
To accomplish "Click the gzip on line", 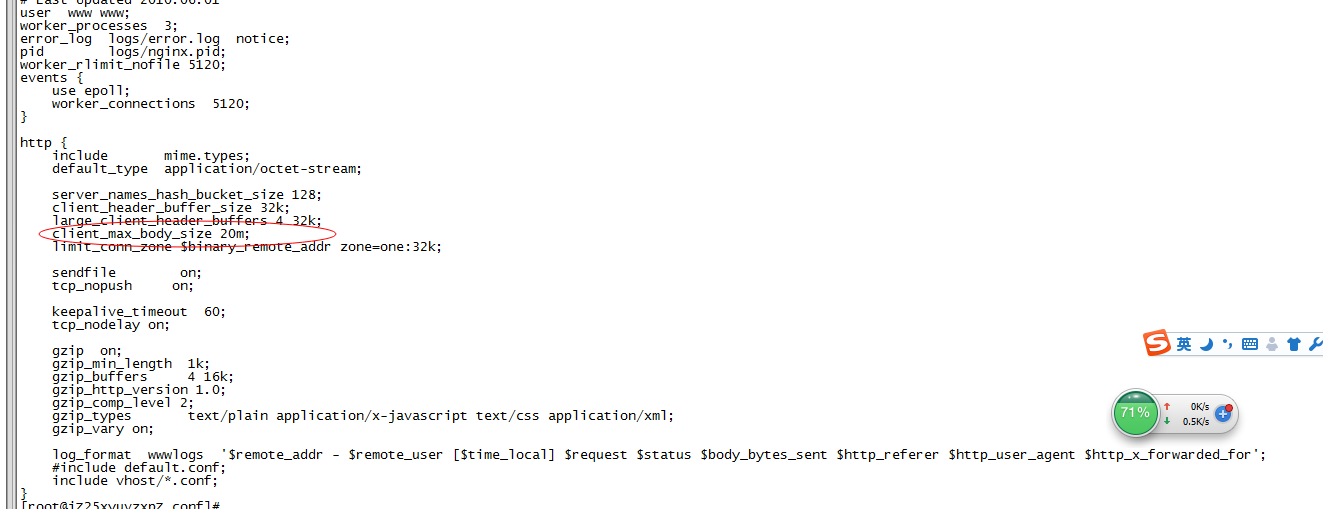I will (87, 350).
